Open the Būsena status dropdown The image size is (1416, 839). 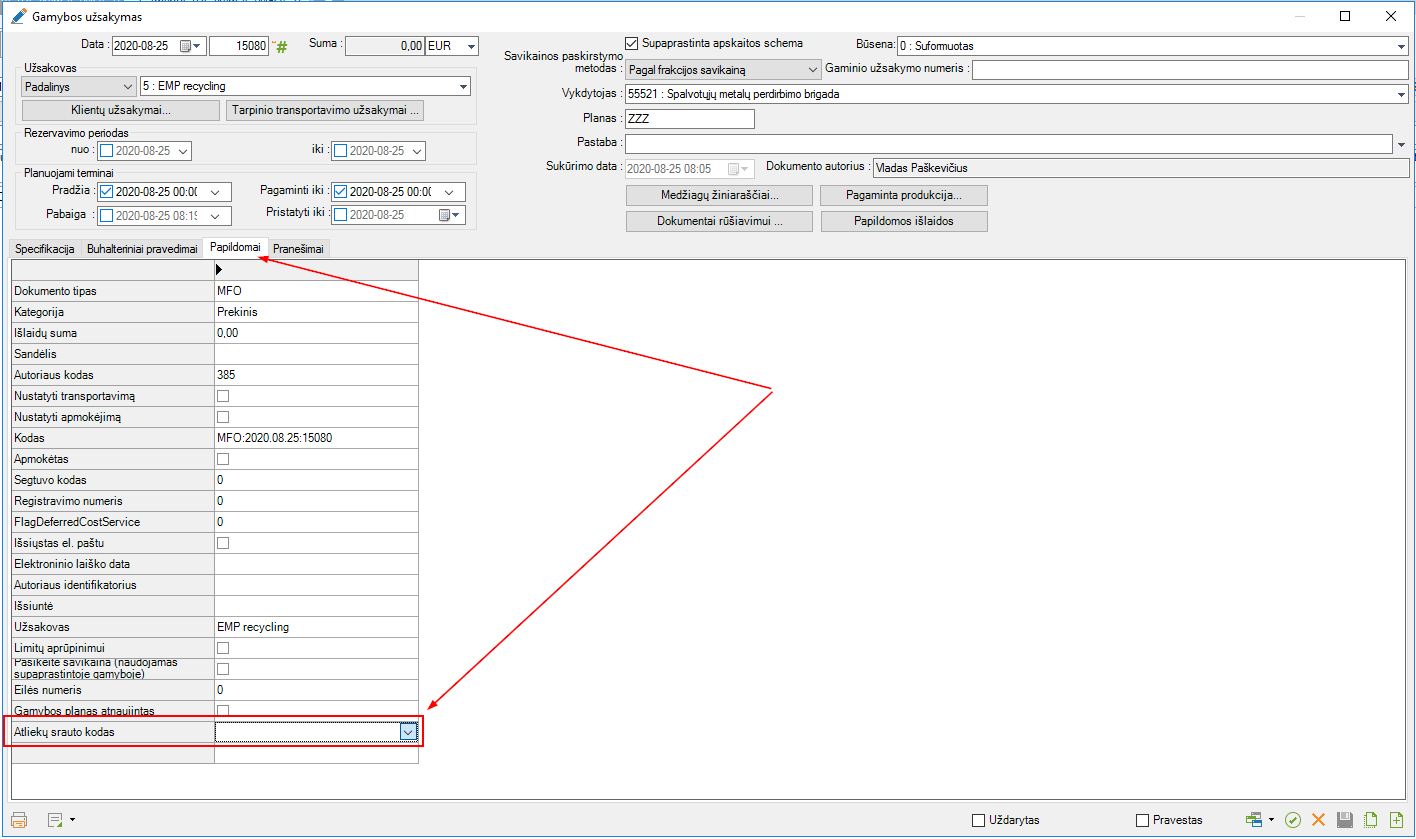click(1401, 46)
